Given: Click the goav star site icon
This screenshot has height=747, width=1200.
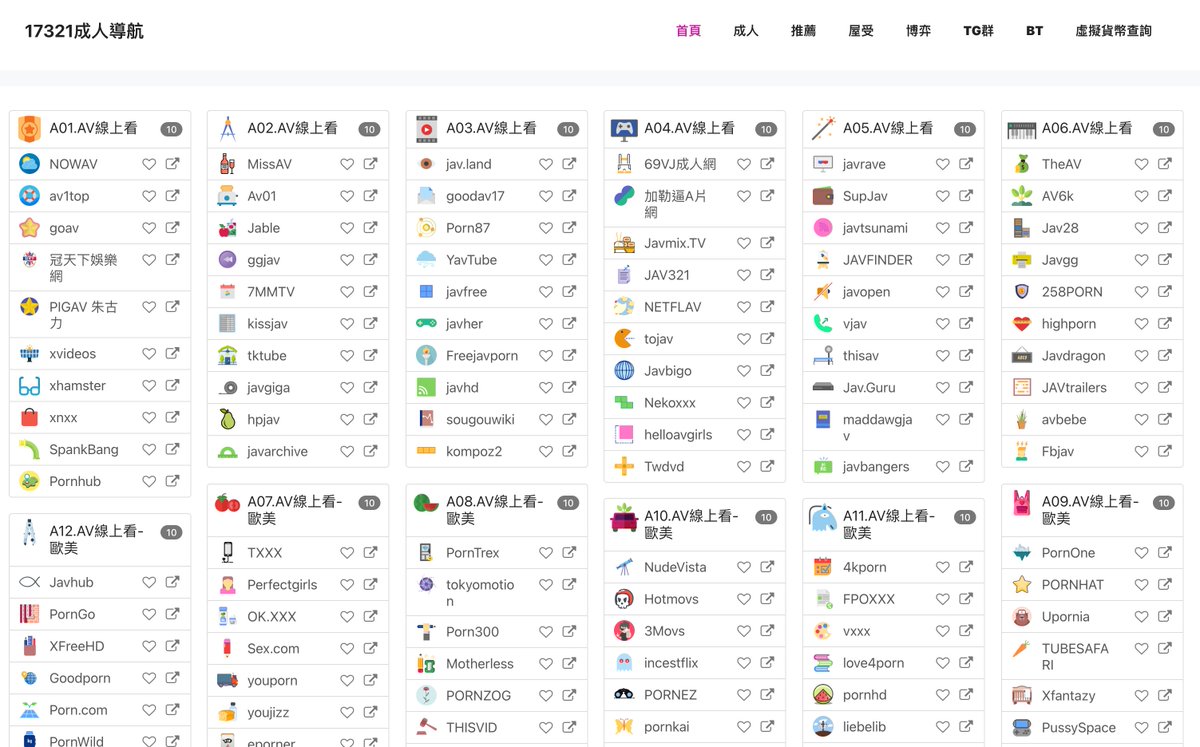Looking at the screenshot, I should coord(29,228).
